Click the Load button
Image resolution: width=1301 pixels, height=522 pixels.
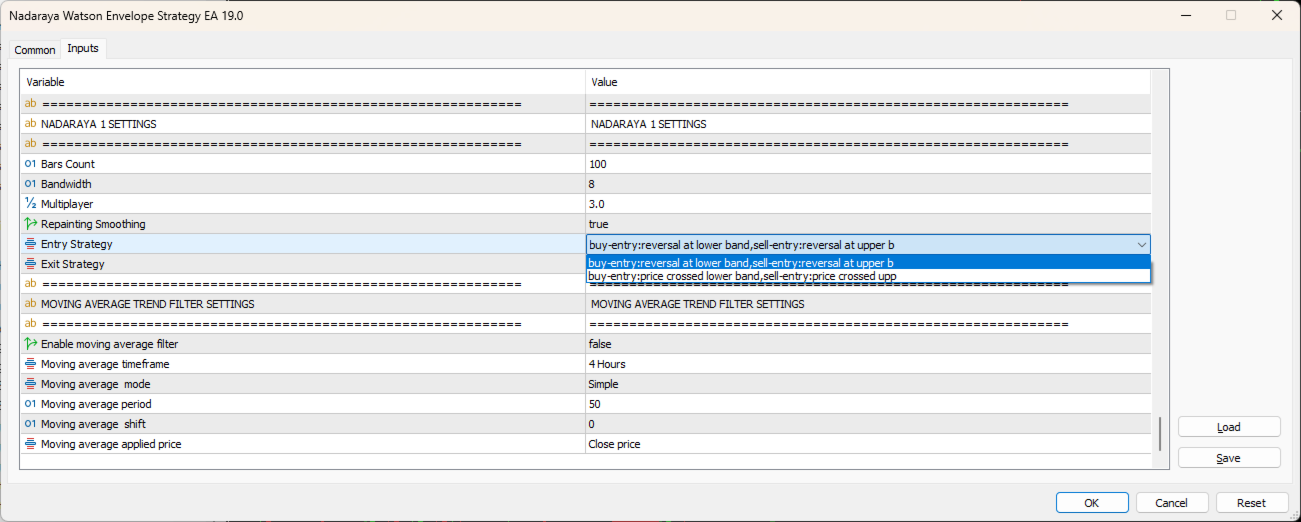point(1229,427)
